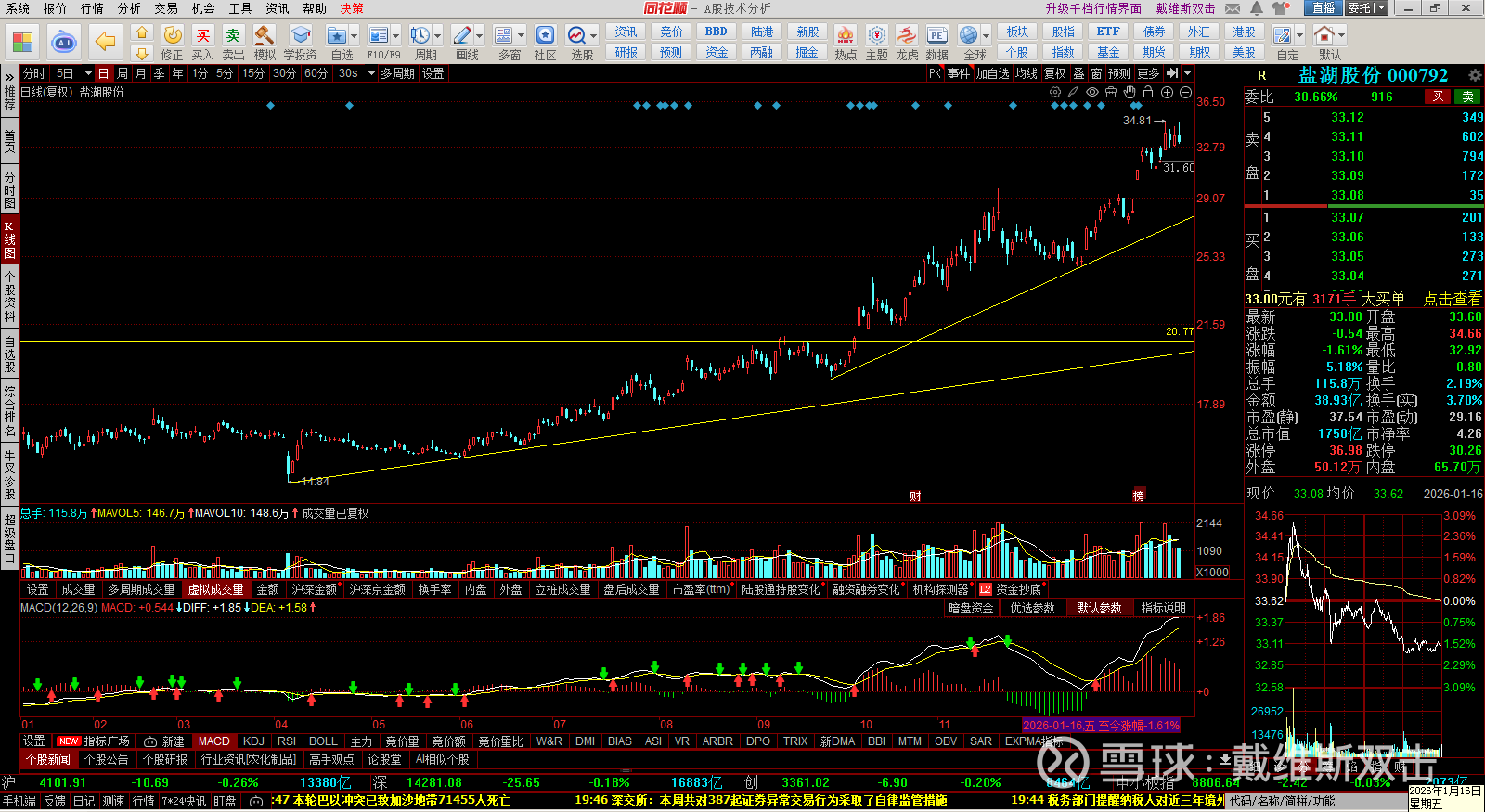
Task: Toggle 复权 price adjustment
Action: [x=1054, y=73]
